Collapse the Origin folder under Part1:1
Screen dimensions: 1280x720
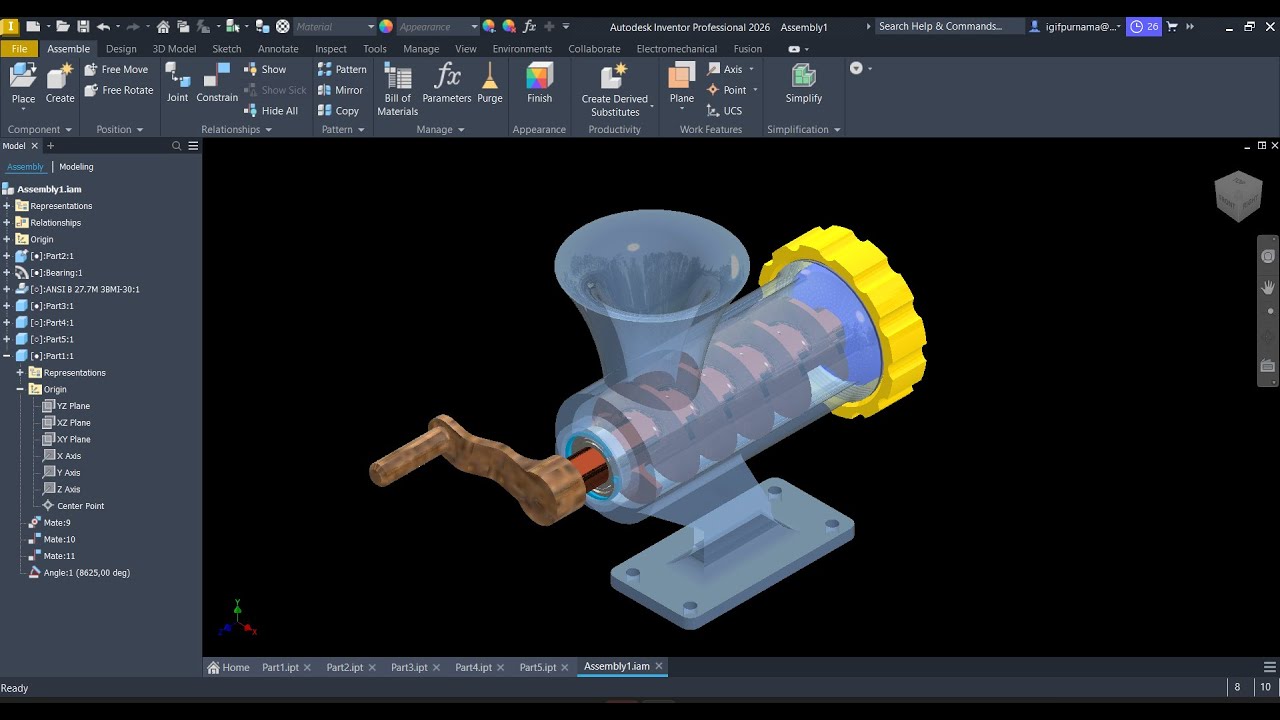pos(20,389)
